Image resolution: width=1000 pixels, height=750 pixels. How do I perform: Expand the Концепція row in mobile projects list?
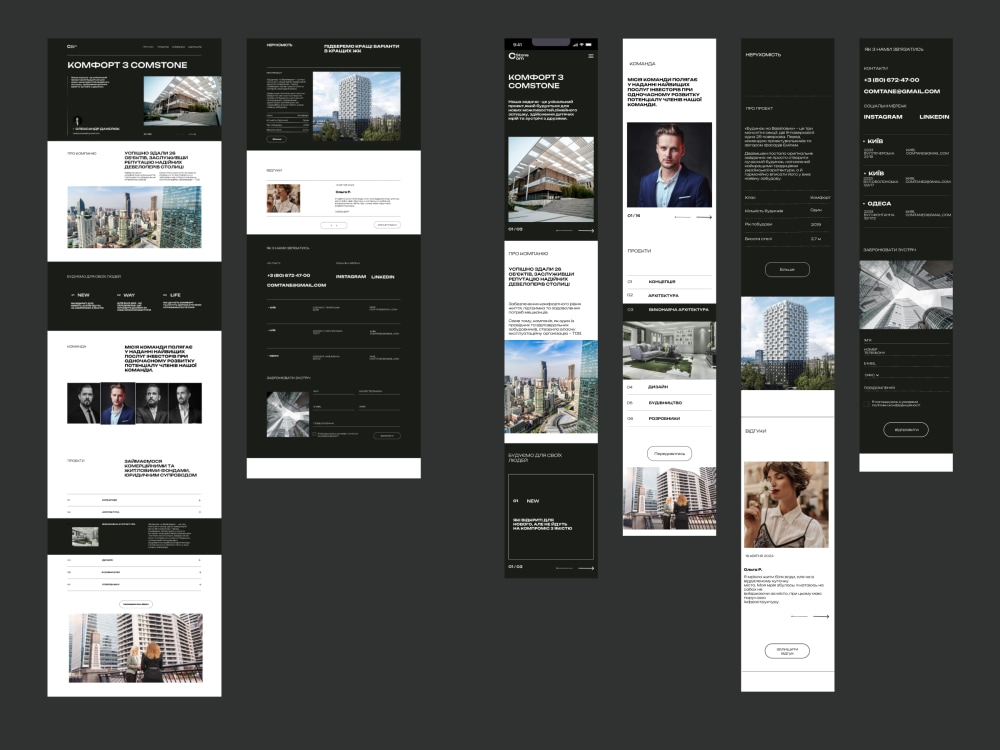669,281
